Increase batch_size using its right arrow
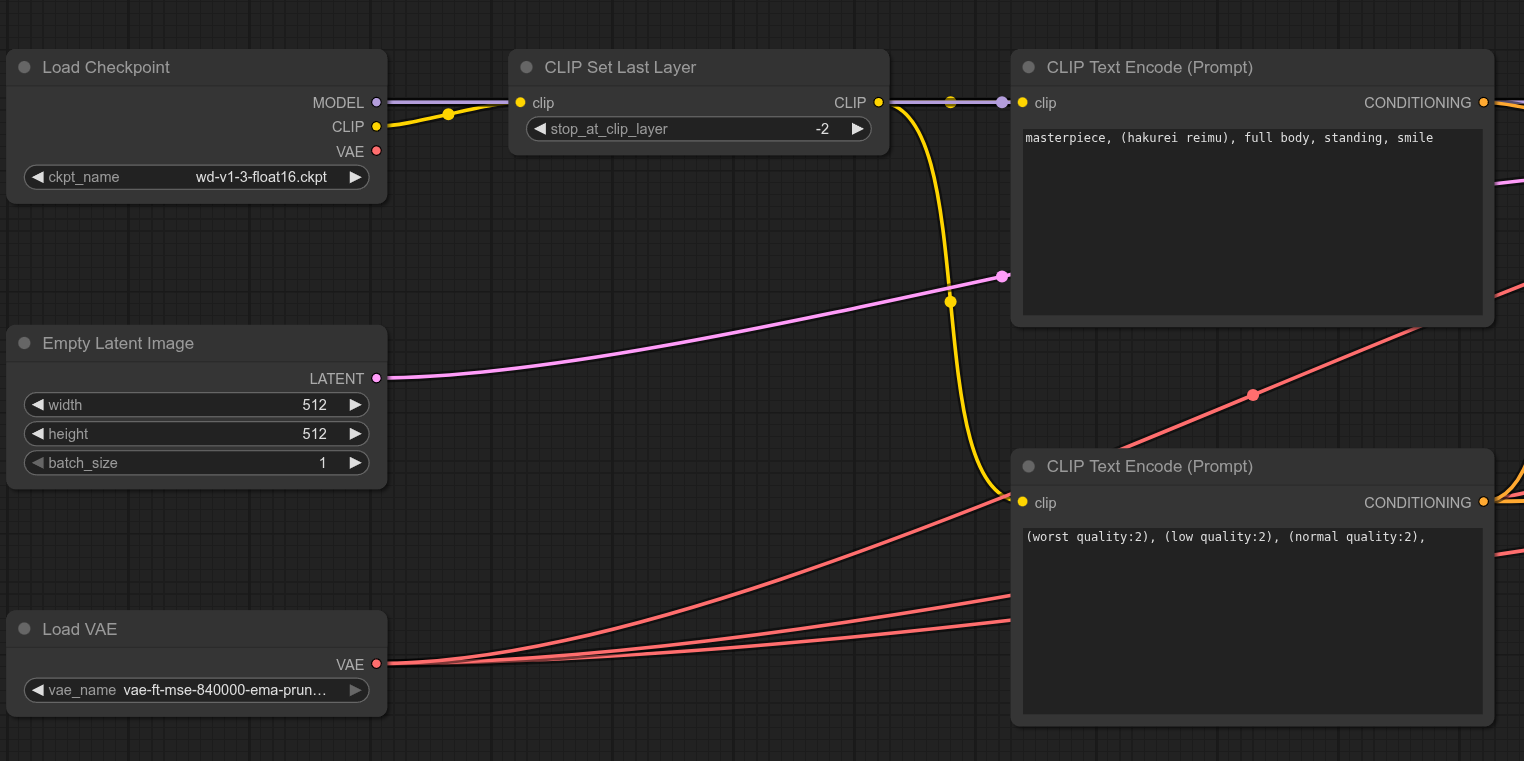Screen dimensions: 1524x761 click(x=355, y=463)
